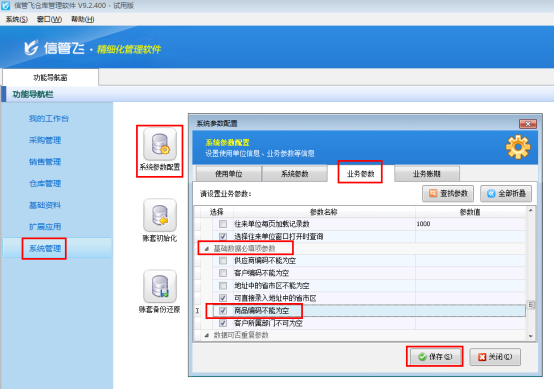This screenshot has width=554, height=389.
Task: Open 仓库管理 in navigation sidebar
Action: 45,183
